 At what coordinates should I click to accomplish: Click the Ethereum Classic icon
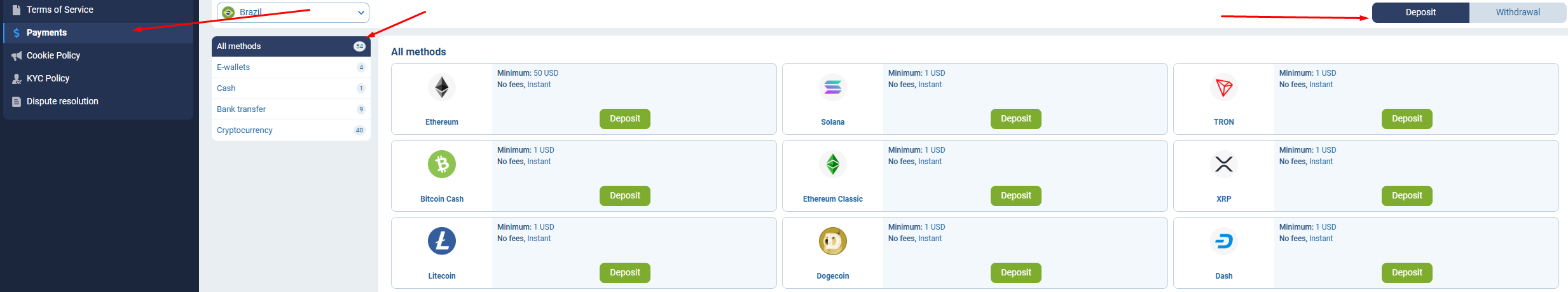(x=833, y=164)
